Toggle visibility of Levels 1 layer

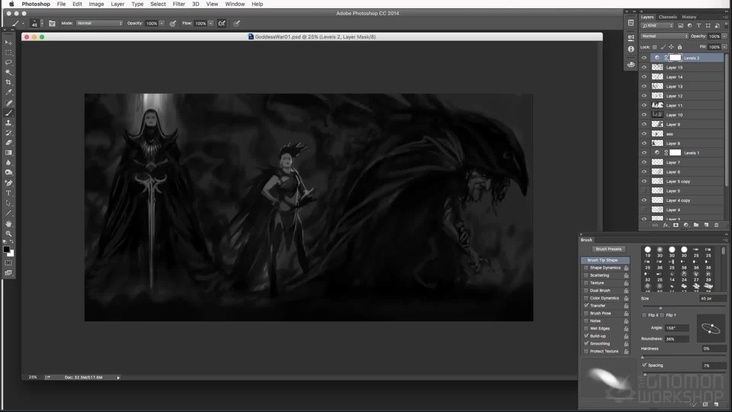pyautogui.click(x=644, y=153)
